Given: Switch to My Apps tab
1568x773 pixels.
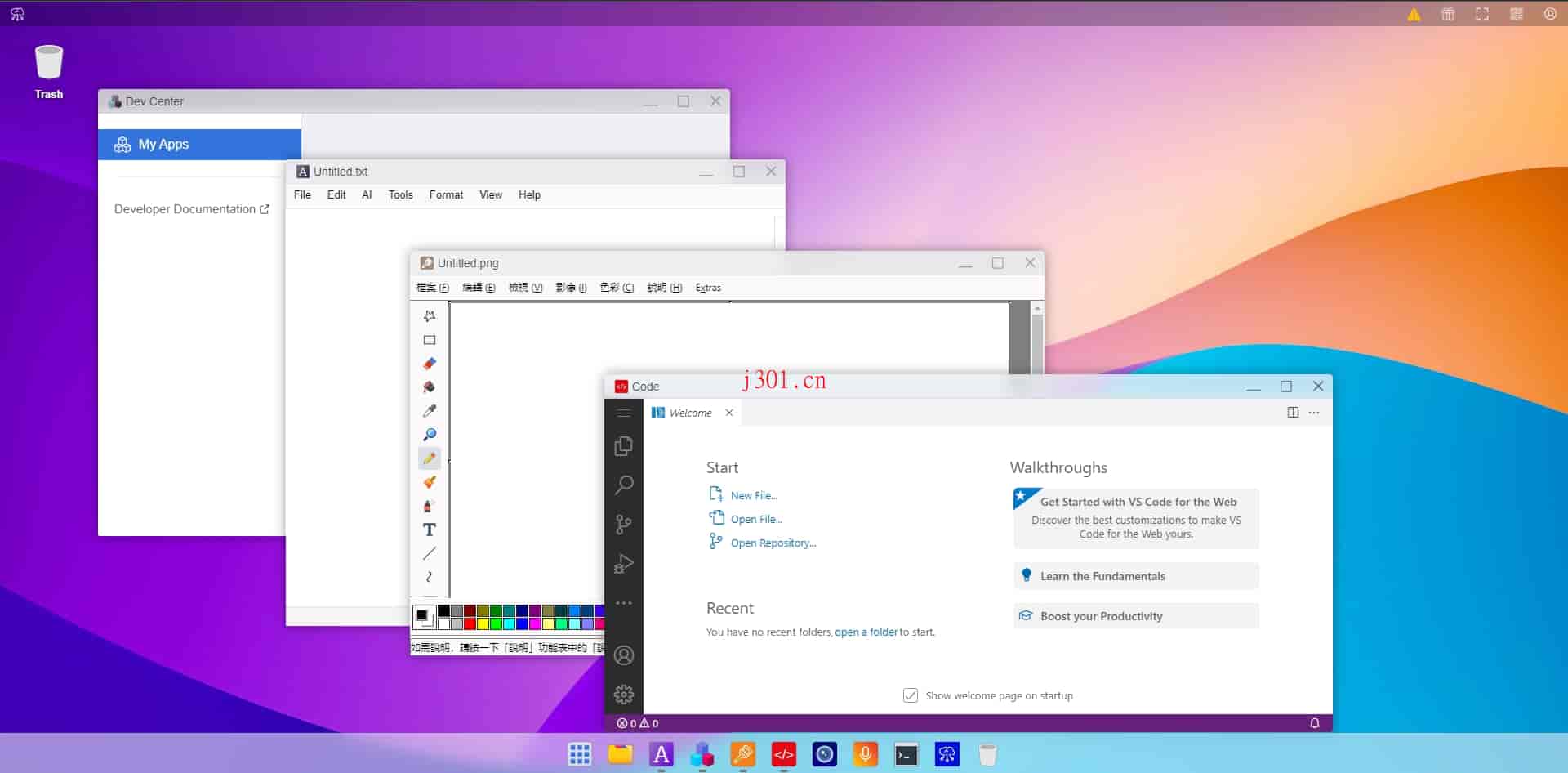Looking at the screenshot, I should pyautogui.click(x=199, y=144).
